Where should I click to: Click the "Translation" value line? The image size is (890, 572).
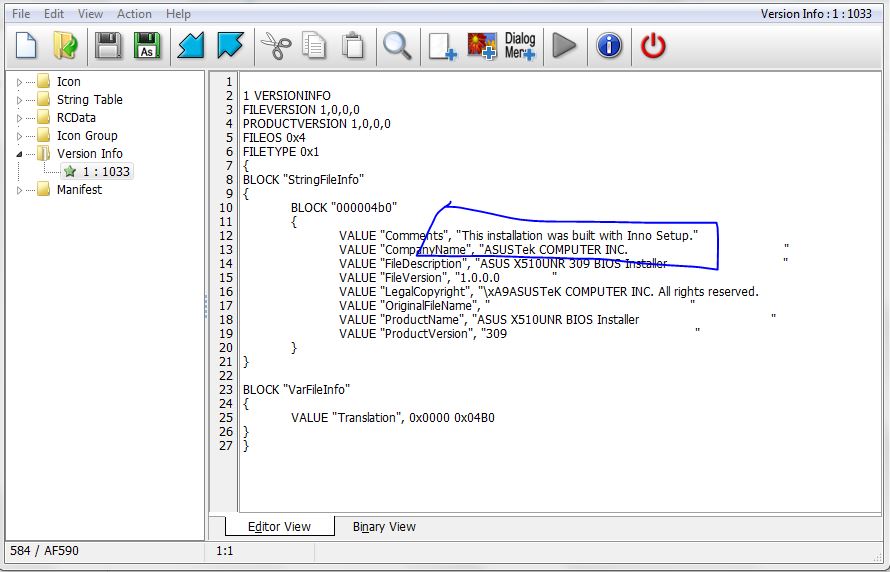[393, 418]
